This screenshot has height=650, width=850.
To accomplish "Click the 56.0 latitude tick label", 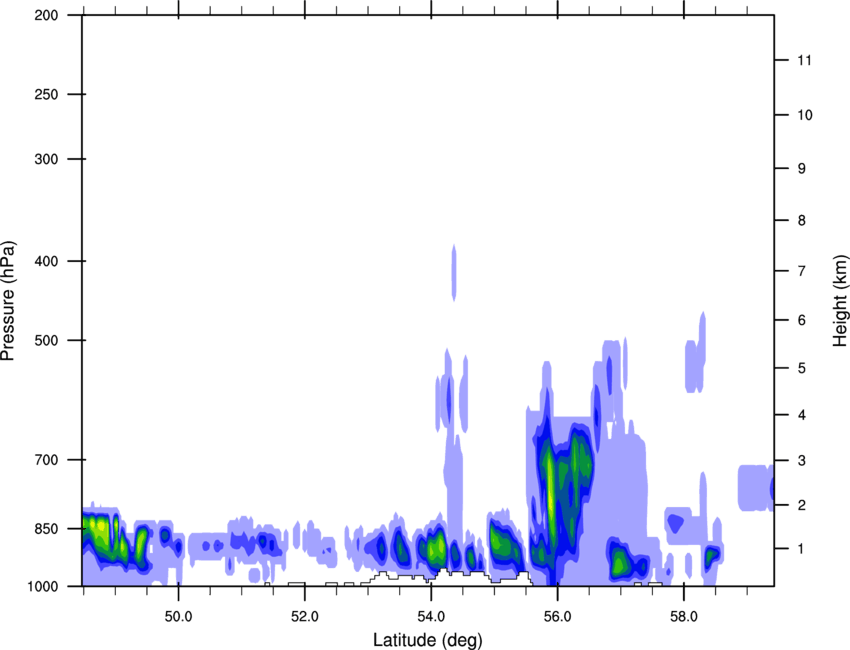I will [558, 616].
